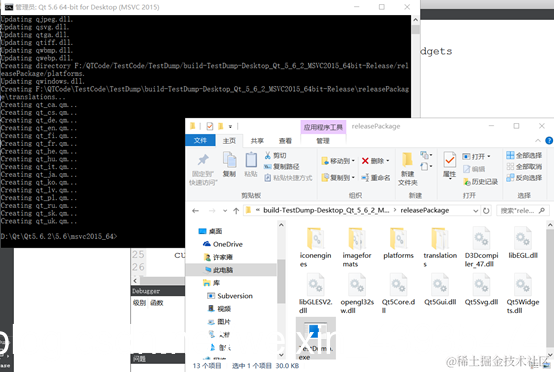Open the Open (打开) dropdown in ribbon
The height and width of the screenshot is (372, 554).
[x=489, y=156]
